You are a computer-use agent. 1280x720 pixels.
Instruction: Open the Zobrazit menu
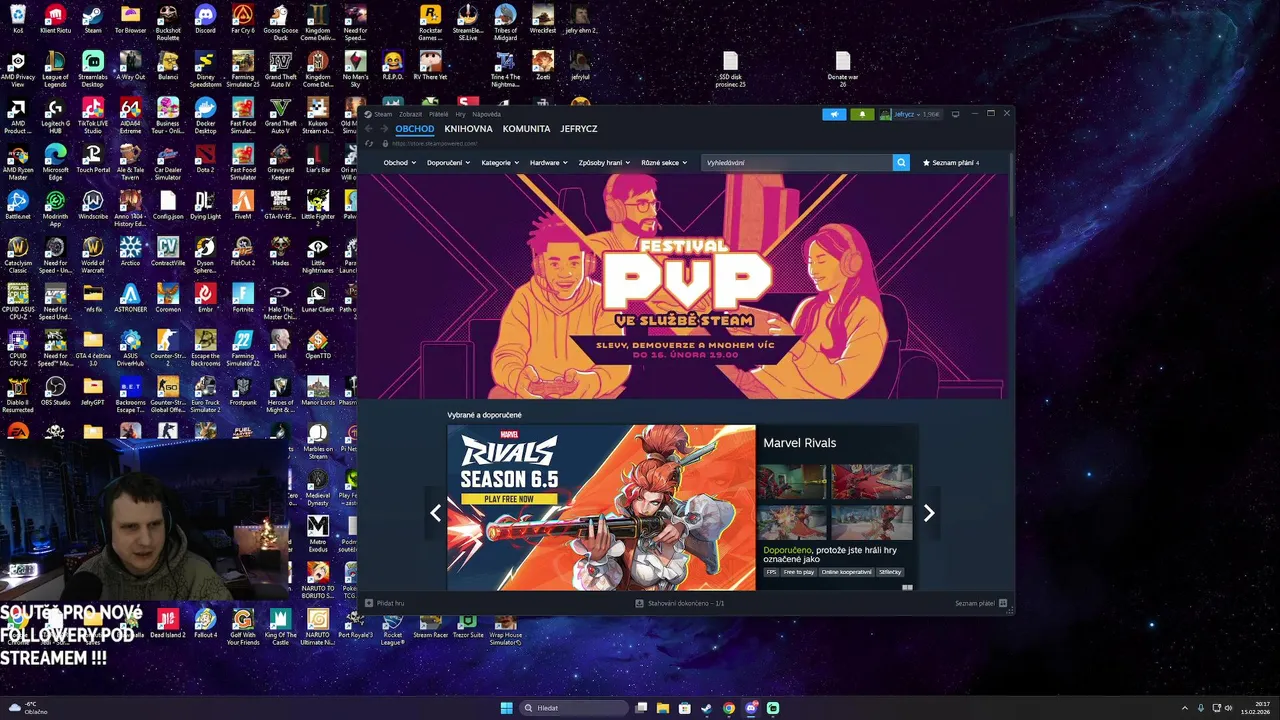410,114
